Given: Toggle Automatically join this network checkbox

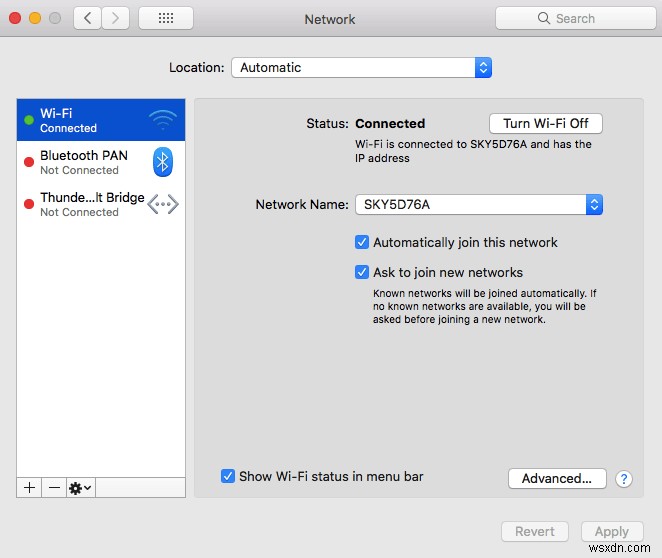Looking at the screenshot, I should point(362,242).
